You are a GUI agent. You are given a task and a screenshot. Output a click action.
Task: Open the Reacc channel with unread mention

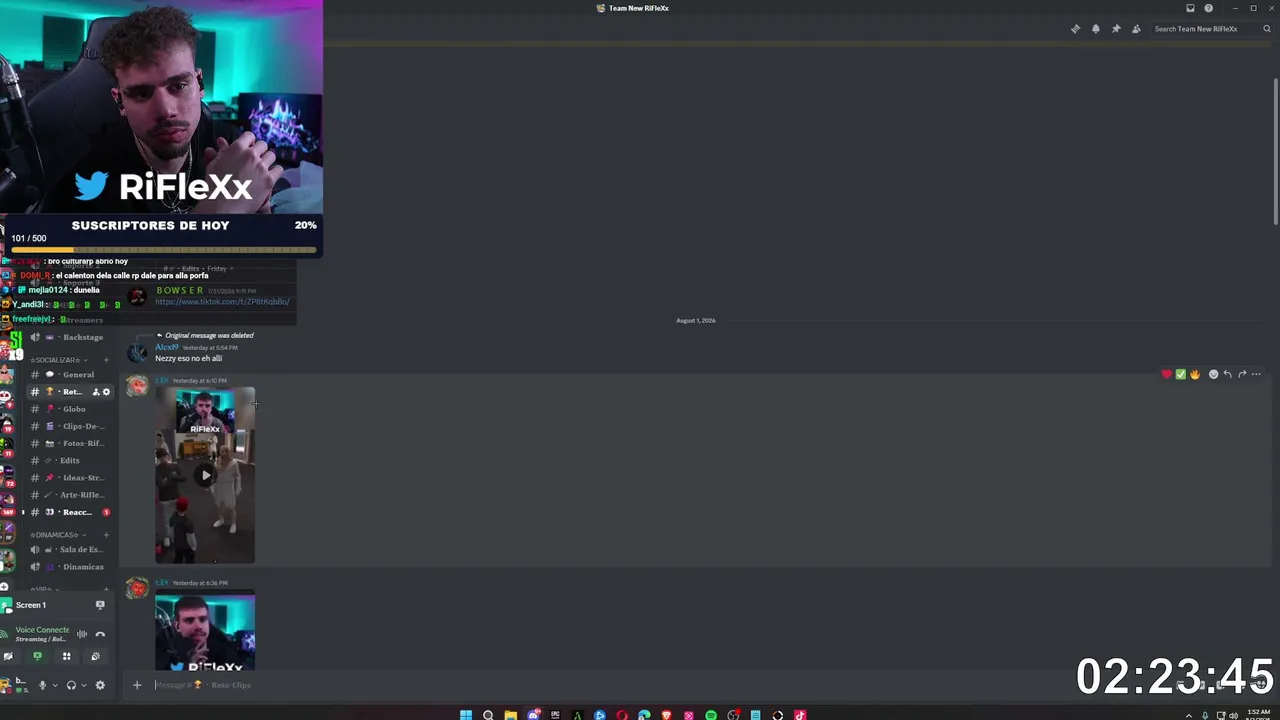point(72,512)
